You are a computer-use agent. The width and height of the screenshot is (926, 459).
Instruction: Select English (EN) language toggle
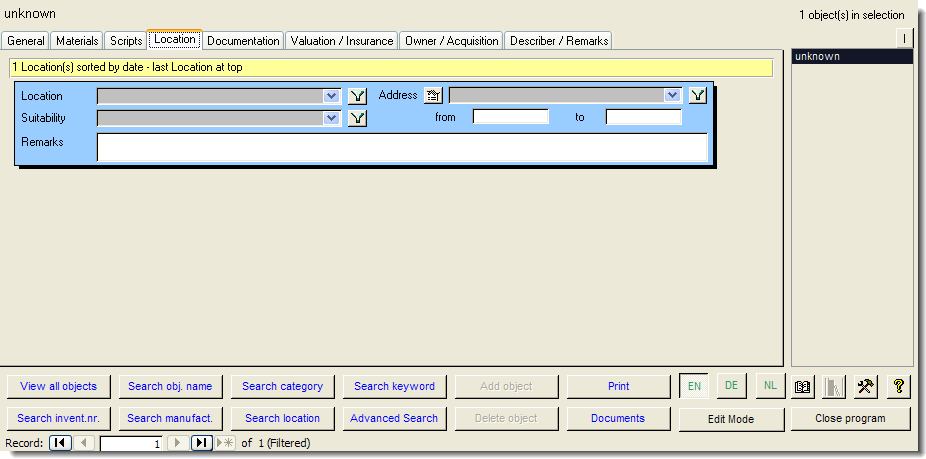coord(693,386)
